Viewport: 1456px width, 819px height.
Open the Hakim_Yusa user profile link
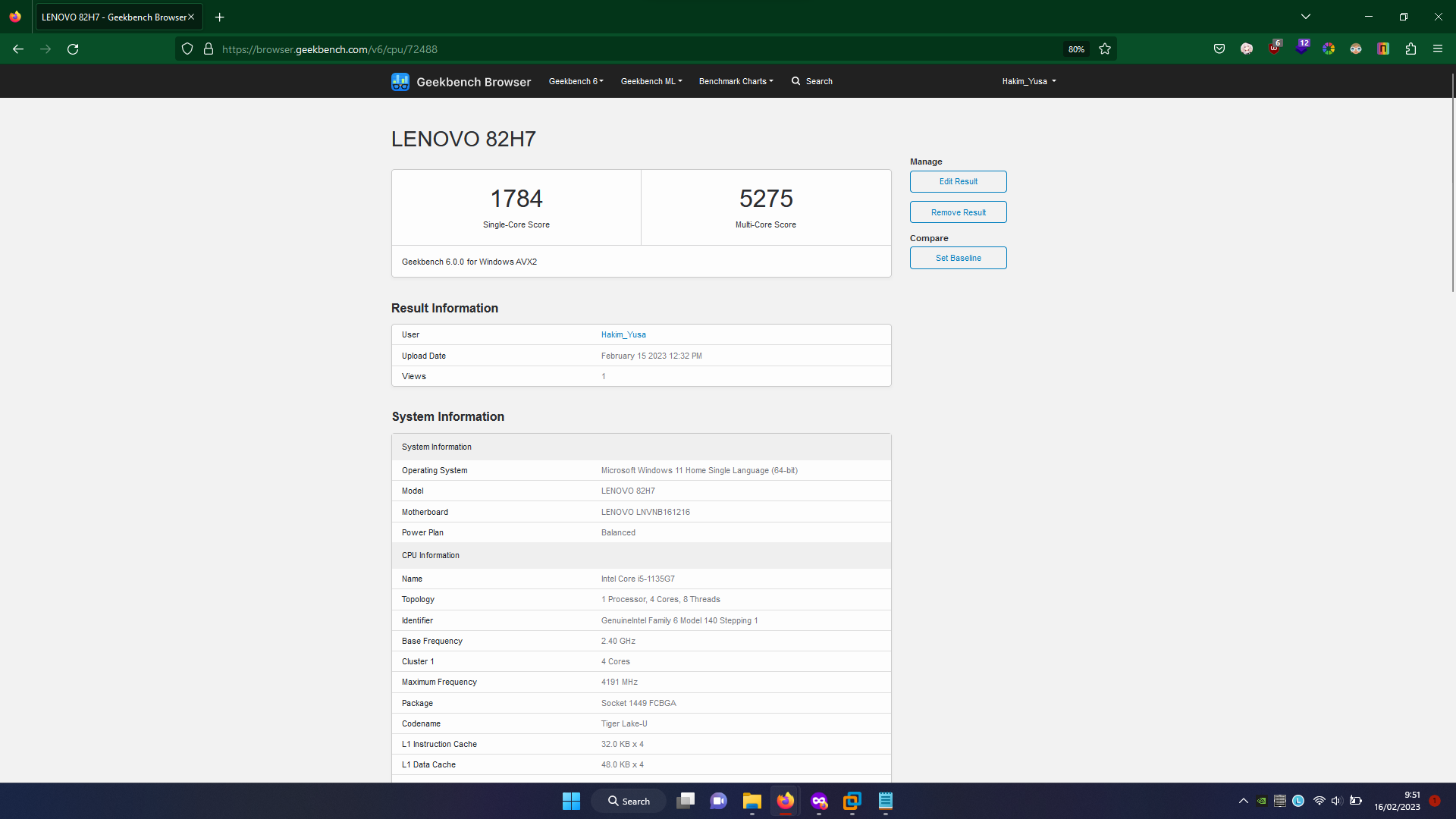coord(623,334)
